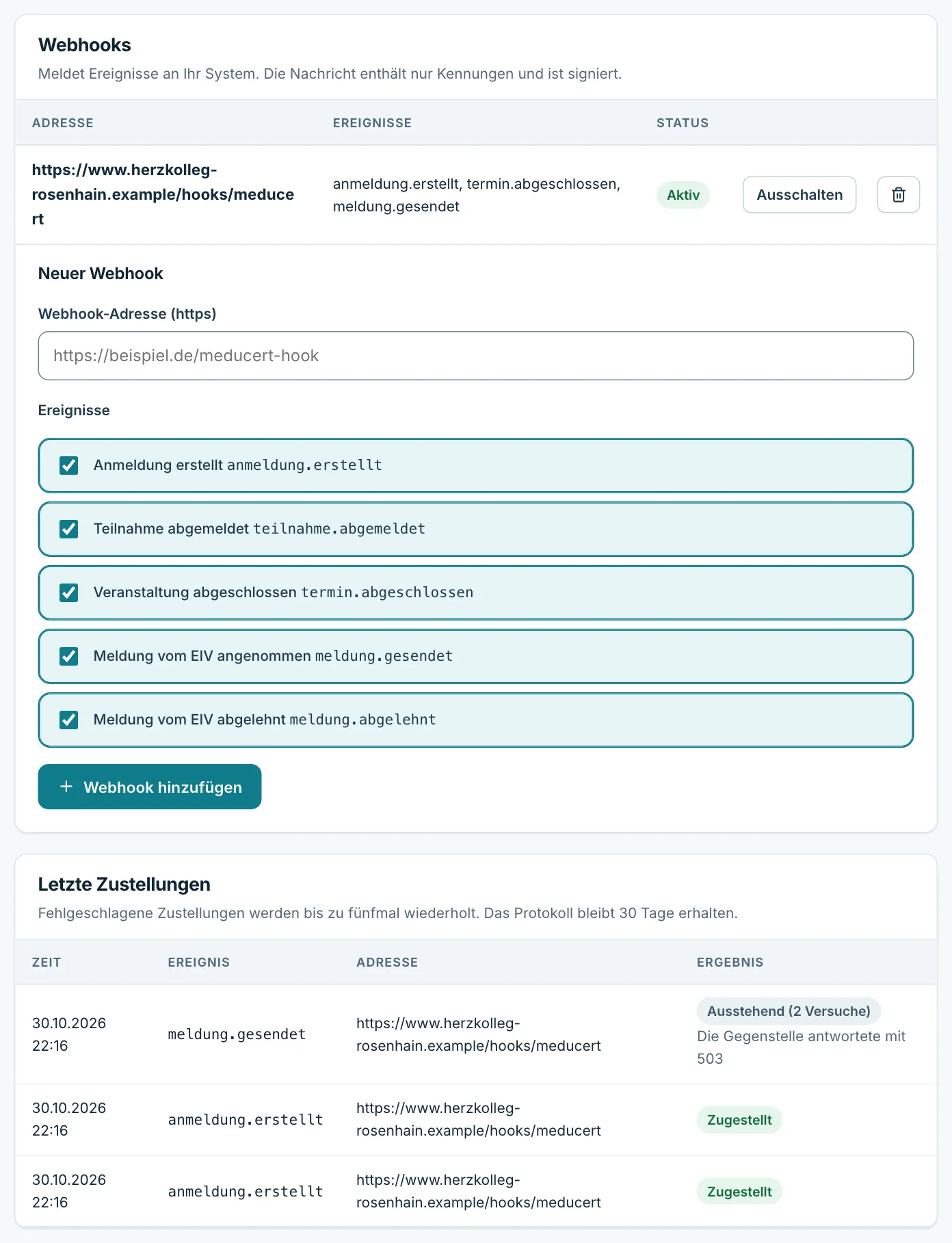Click the ERGEBNIS column header
952x1243 pixels.
click(x=730, y=963)
